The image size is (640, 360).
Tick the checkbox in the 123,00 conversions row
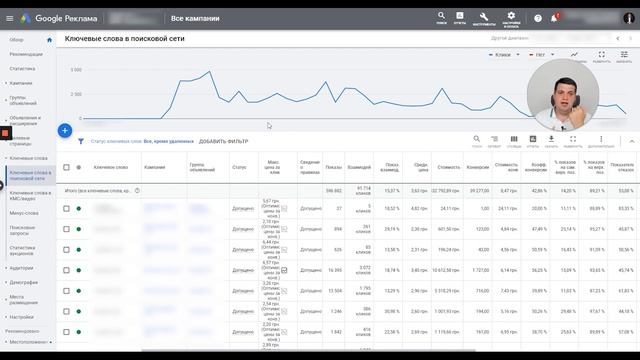pos(66,229)
